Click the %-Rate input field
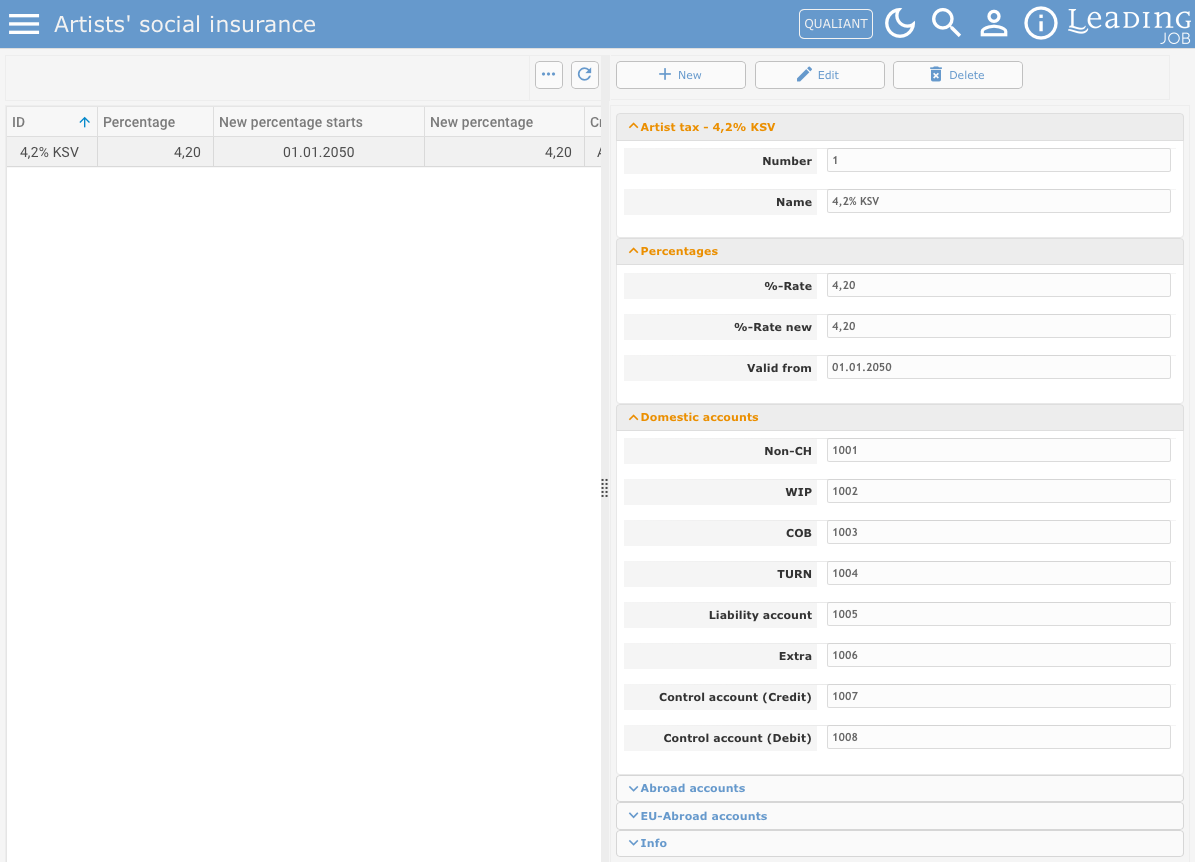This screenshot has width=1195, height=862. pos(998,285)
